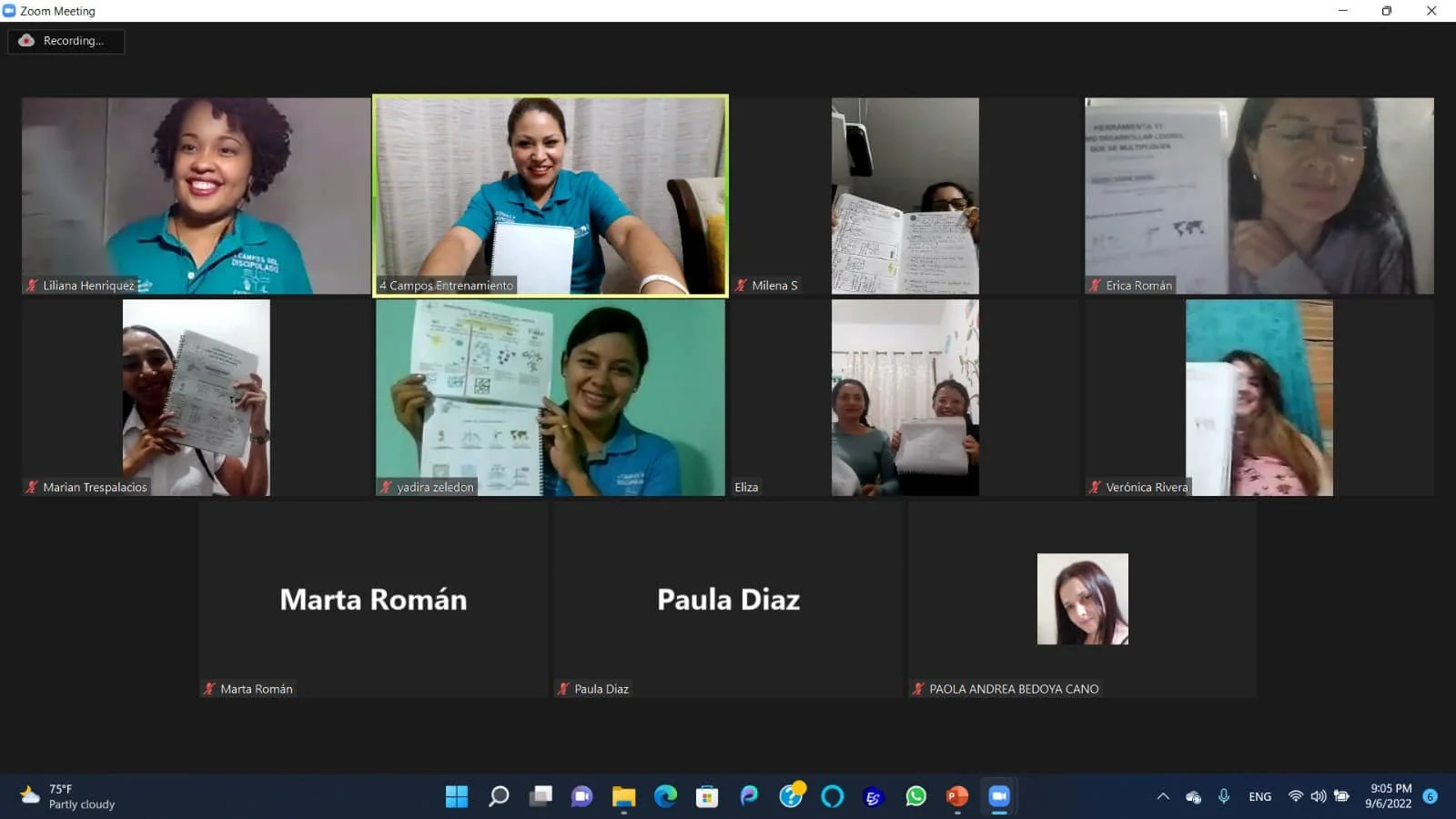Click the notification count badge
Viewport: 1456px width, 819px height.
[x=1431, y=796]
